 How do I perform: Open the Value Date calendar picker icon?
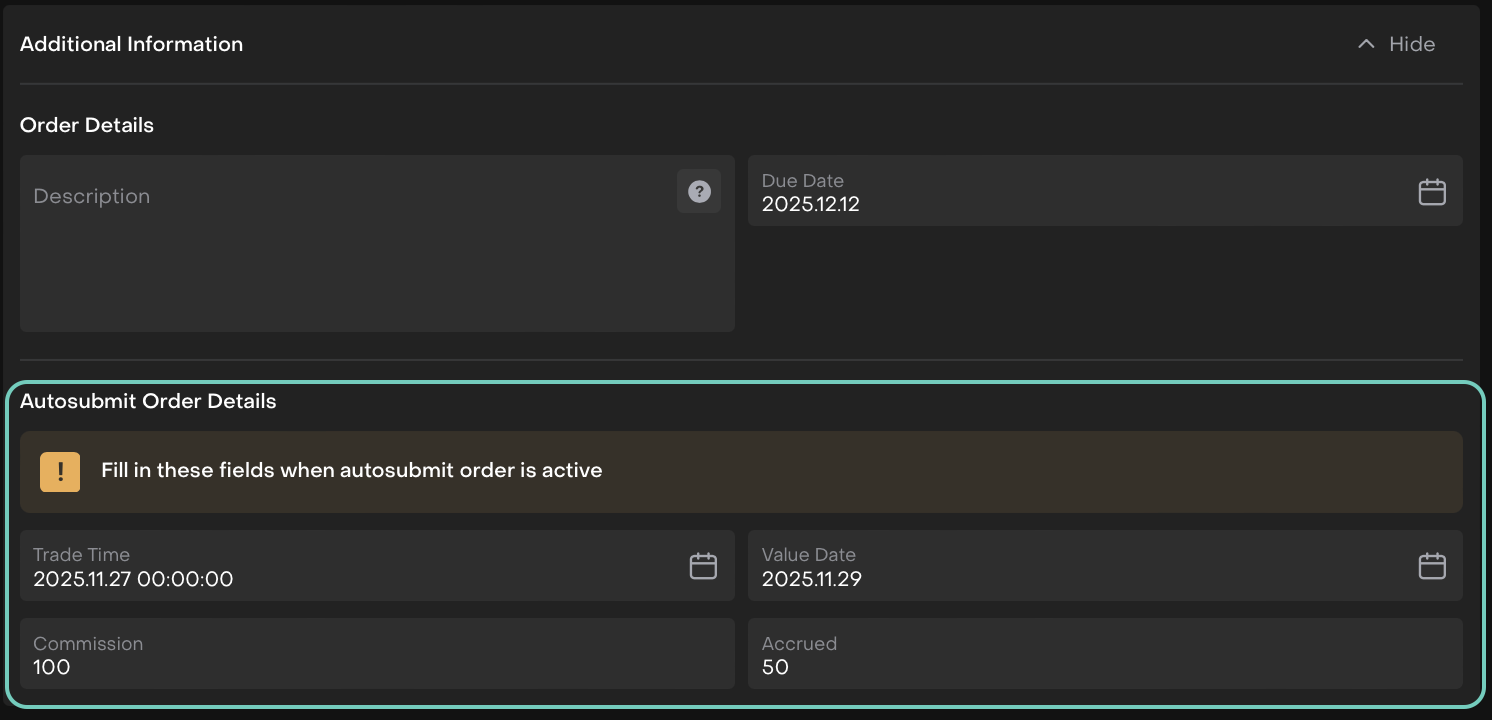click(1432, 566)
